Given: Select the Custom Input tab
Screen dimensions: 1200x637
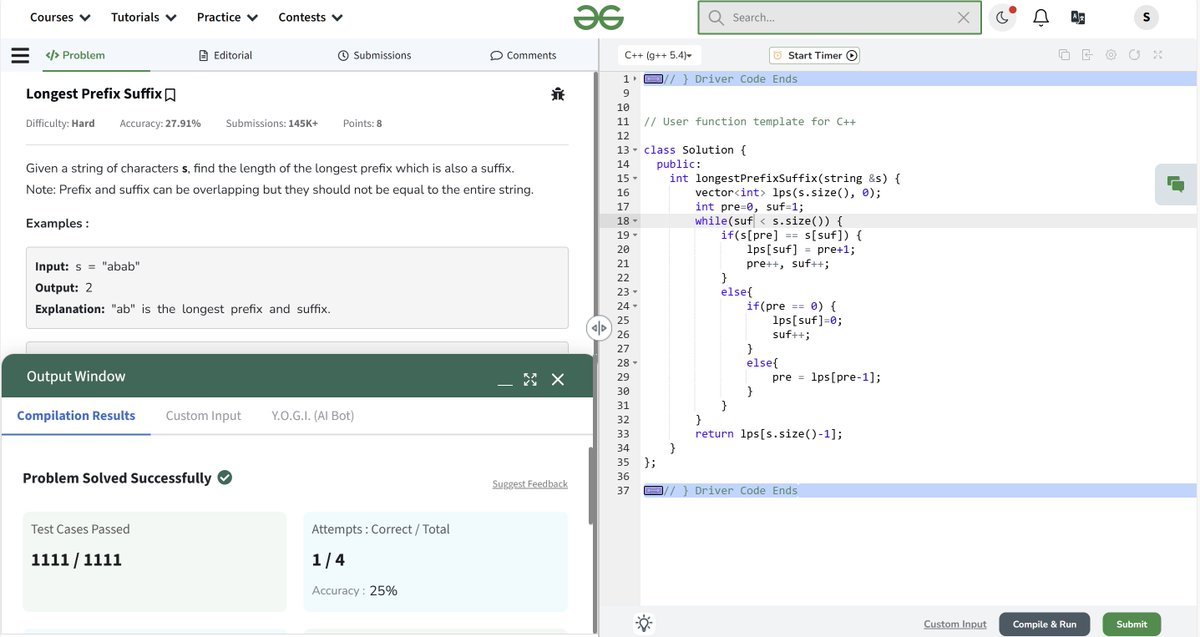Looking at the screenshot, I should pos(203,416).
